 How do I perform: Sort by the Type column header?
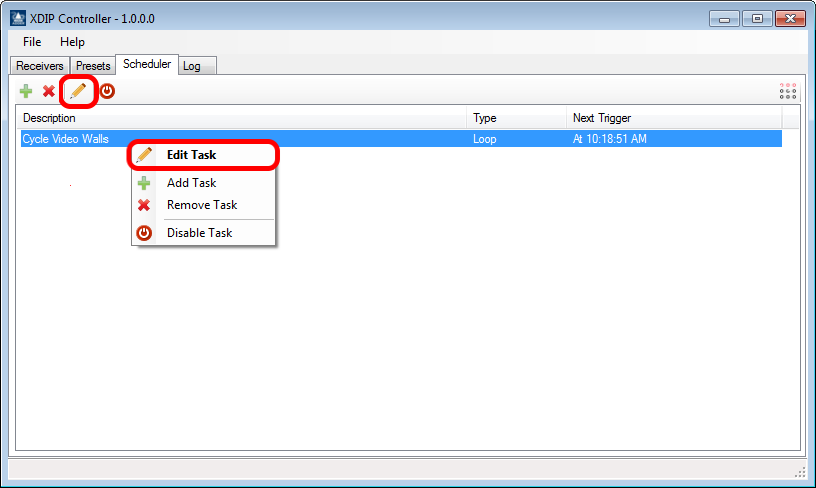[516, 118]
